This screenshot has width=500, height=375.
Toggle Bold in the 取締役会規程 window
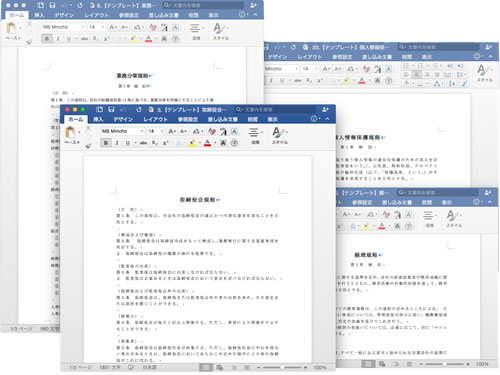click(x=106, y=143)
